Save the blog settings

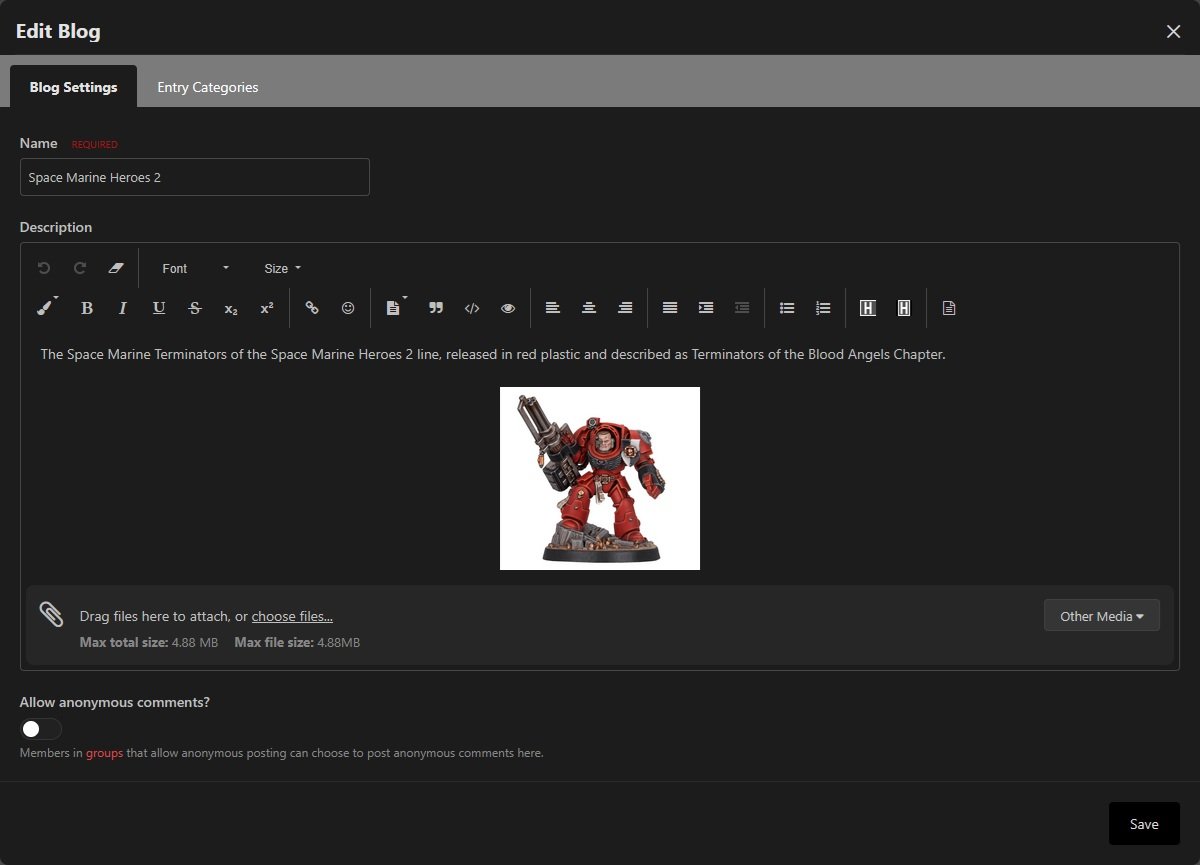pyautogui.click(x=1143, y=824)
